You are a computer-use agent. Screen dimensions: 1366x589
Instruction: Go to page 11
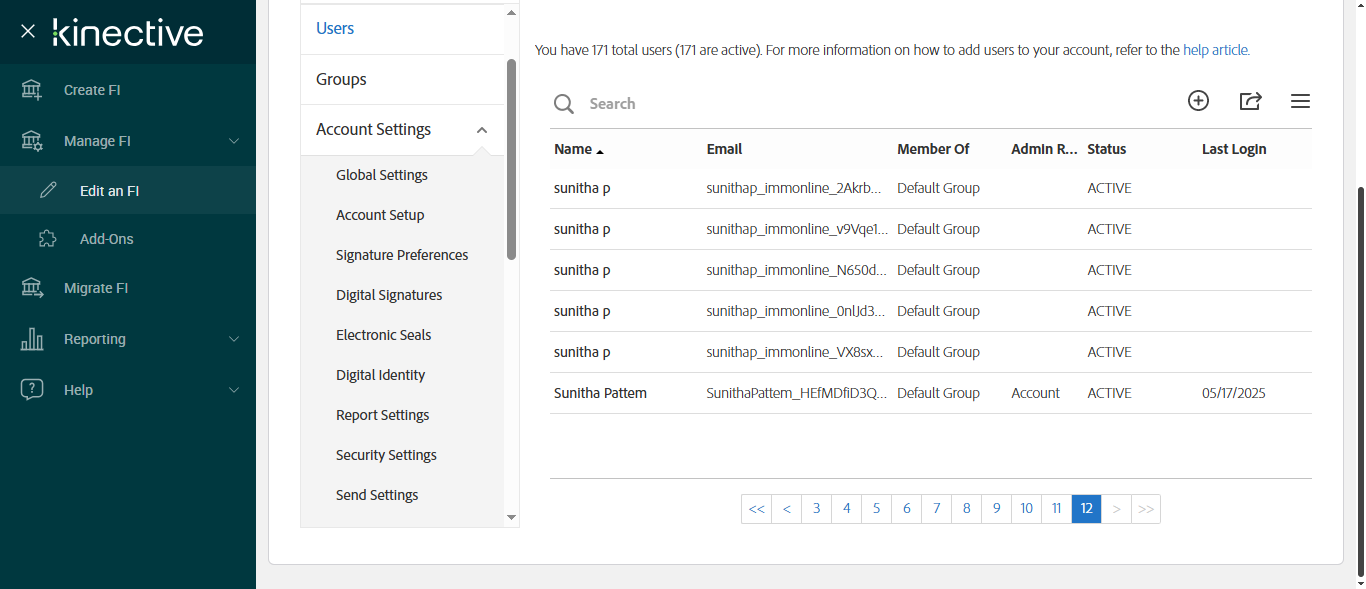(1056, 509)
